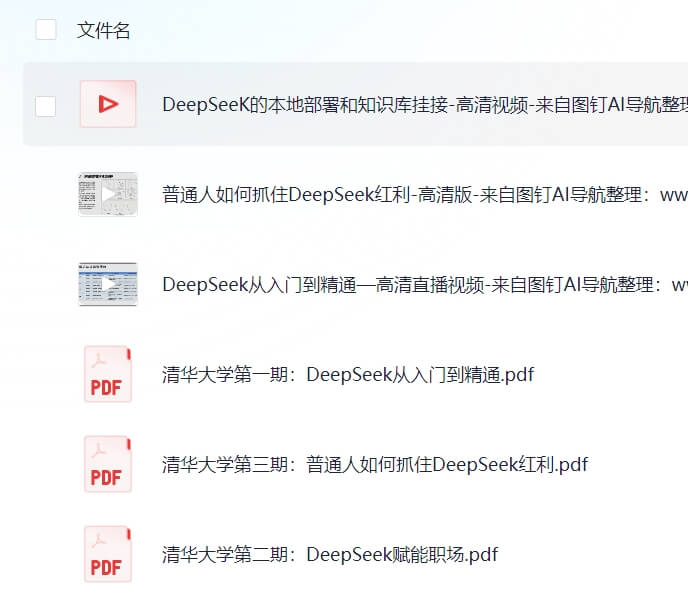Tick the checkbox for DeepSeeK的本地部署 video row
The image size is (688, 606).
pos(46,107)
